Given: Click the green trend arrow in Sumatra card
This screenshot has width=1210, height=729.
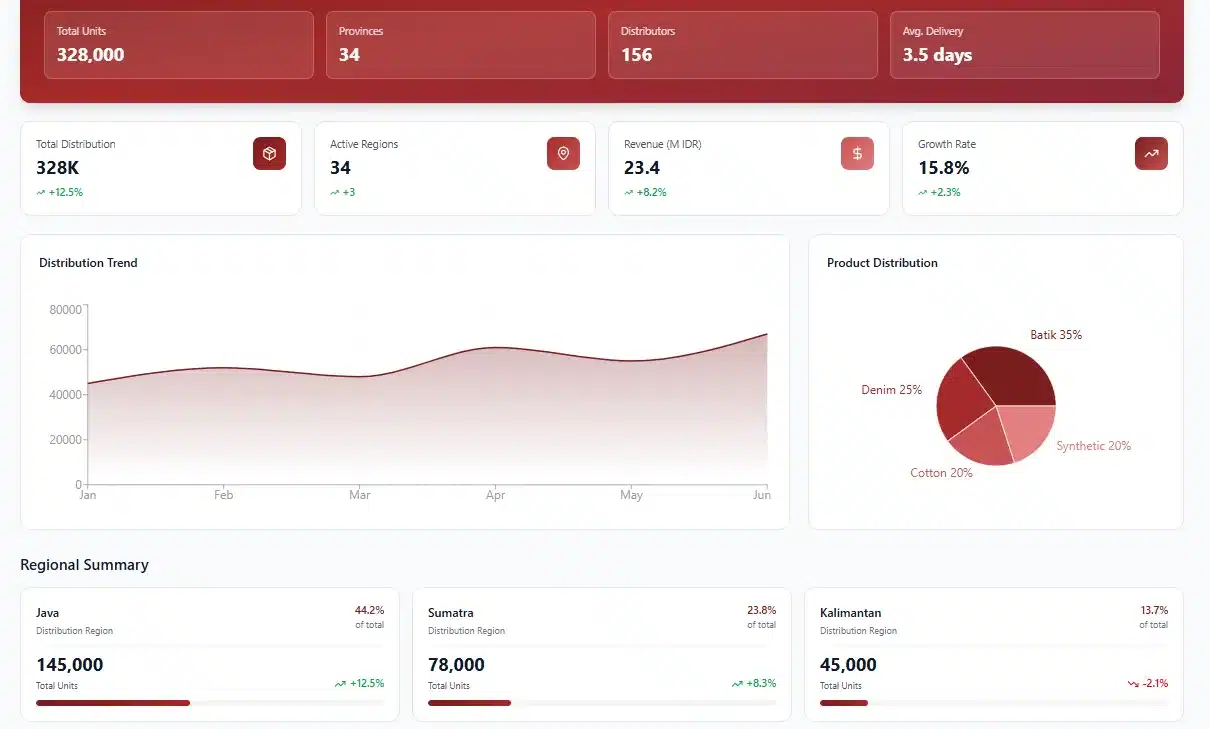Looking at the screenshot, I should [737, 684].
